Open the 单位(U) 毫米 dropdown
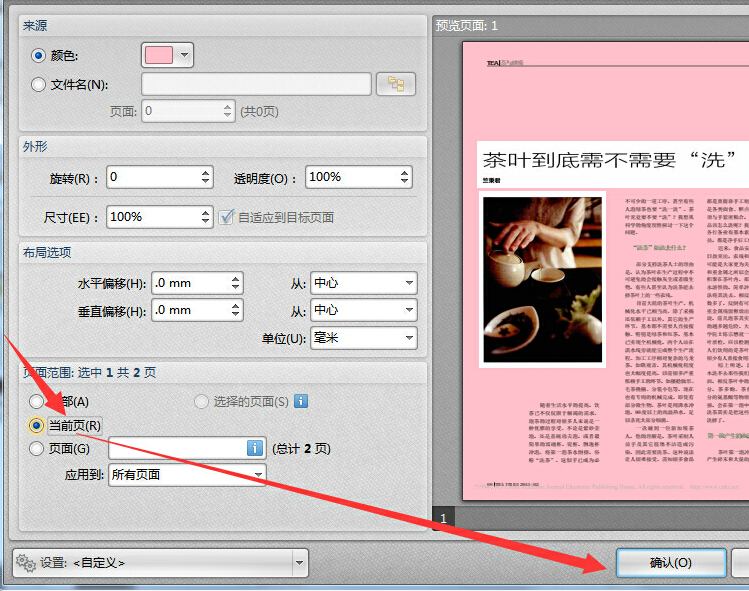 coord(364,338)
